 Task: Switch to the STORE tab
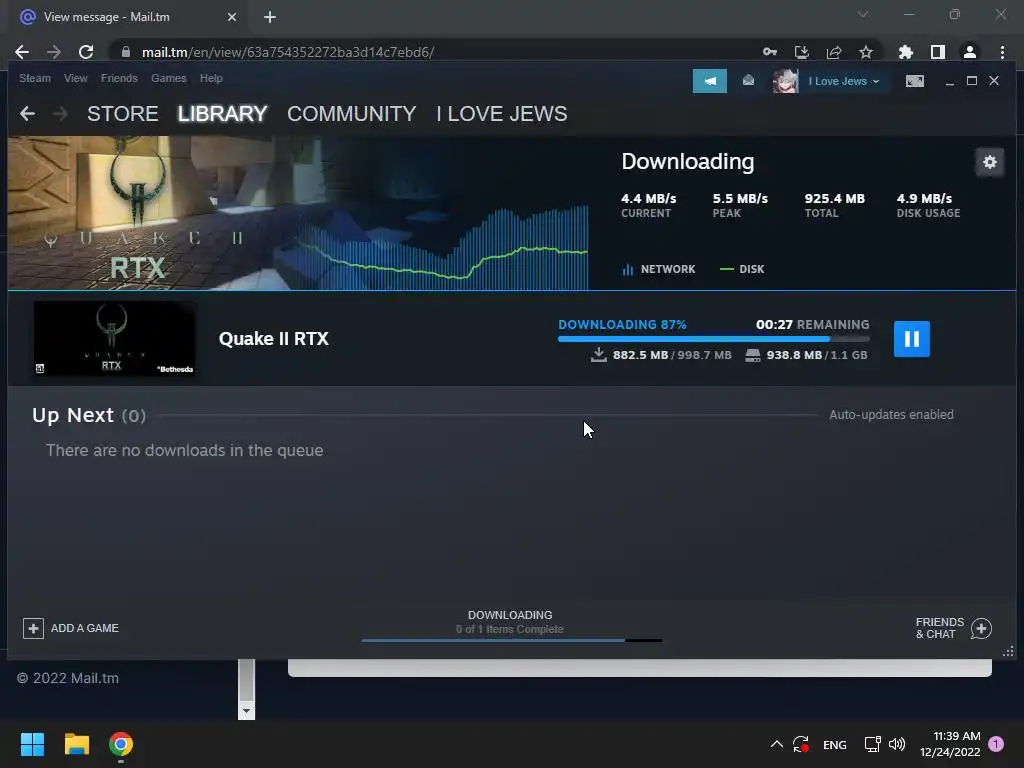(x=123, y=114)
